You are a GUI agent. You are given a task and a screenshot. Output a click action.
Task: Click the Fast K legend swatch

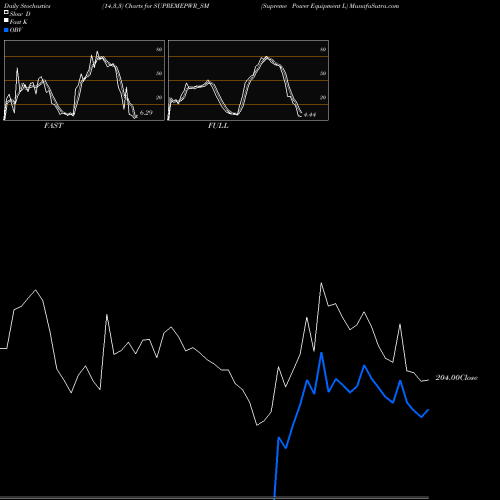tap(6, 21)
